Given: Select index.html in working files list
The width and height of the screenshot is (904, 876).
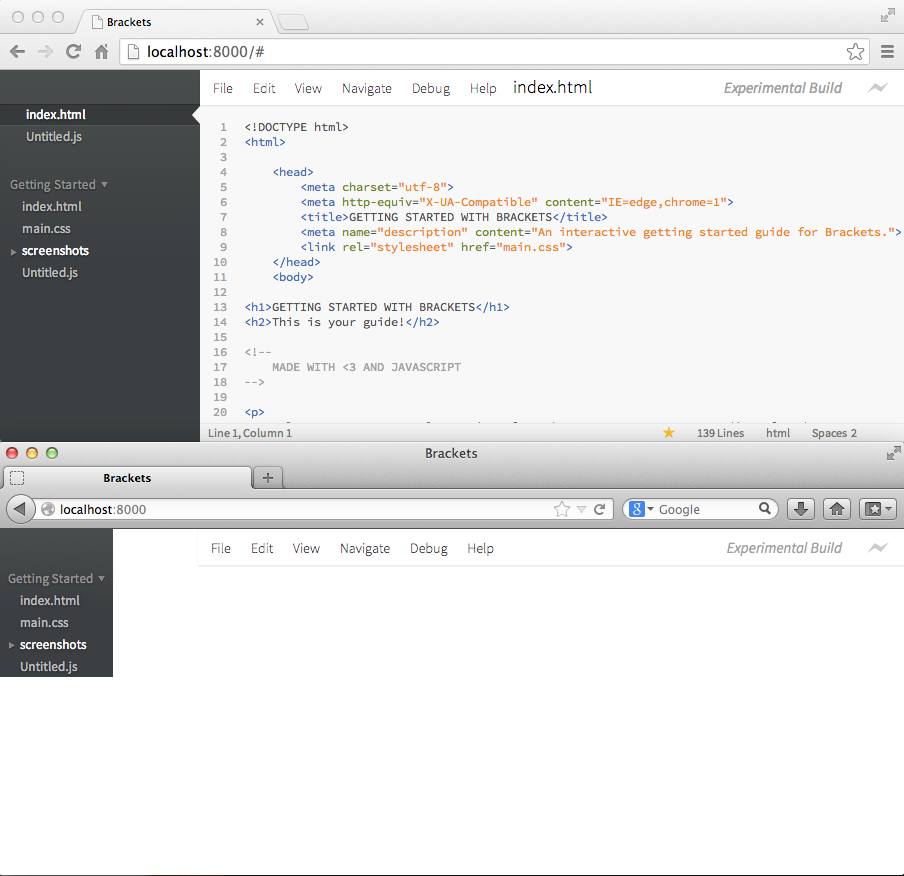Looking at the screenshot, I should coord(100,115).
